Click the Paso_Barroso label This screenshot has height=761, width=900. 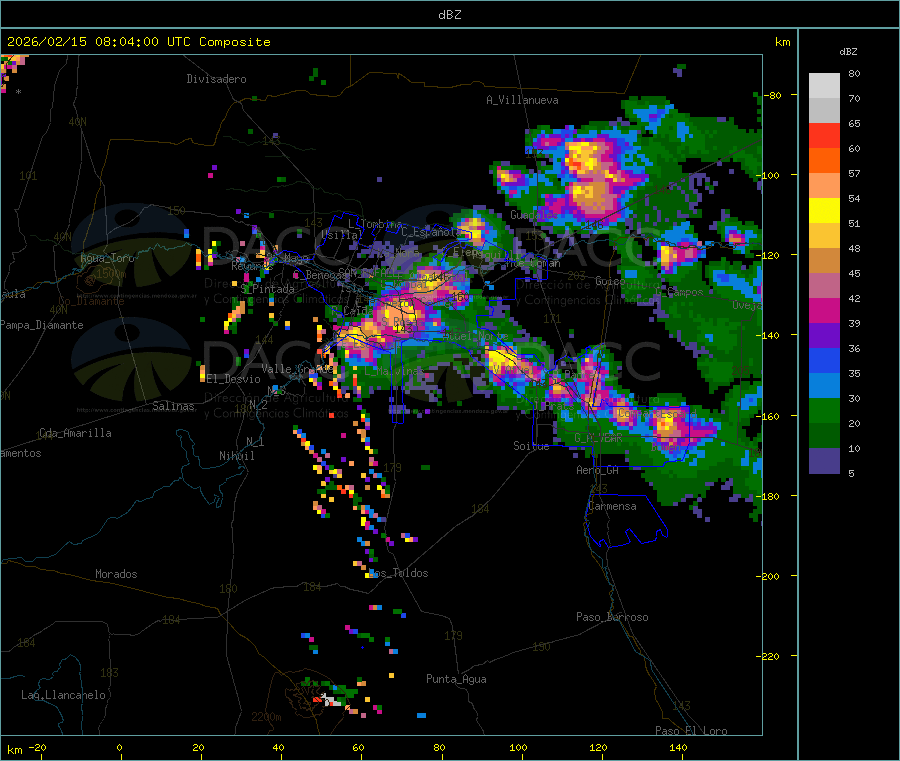point(612,617)
